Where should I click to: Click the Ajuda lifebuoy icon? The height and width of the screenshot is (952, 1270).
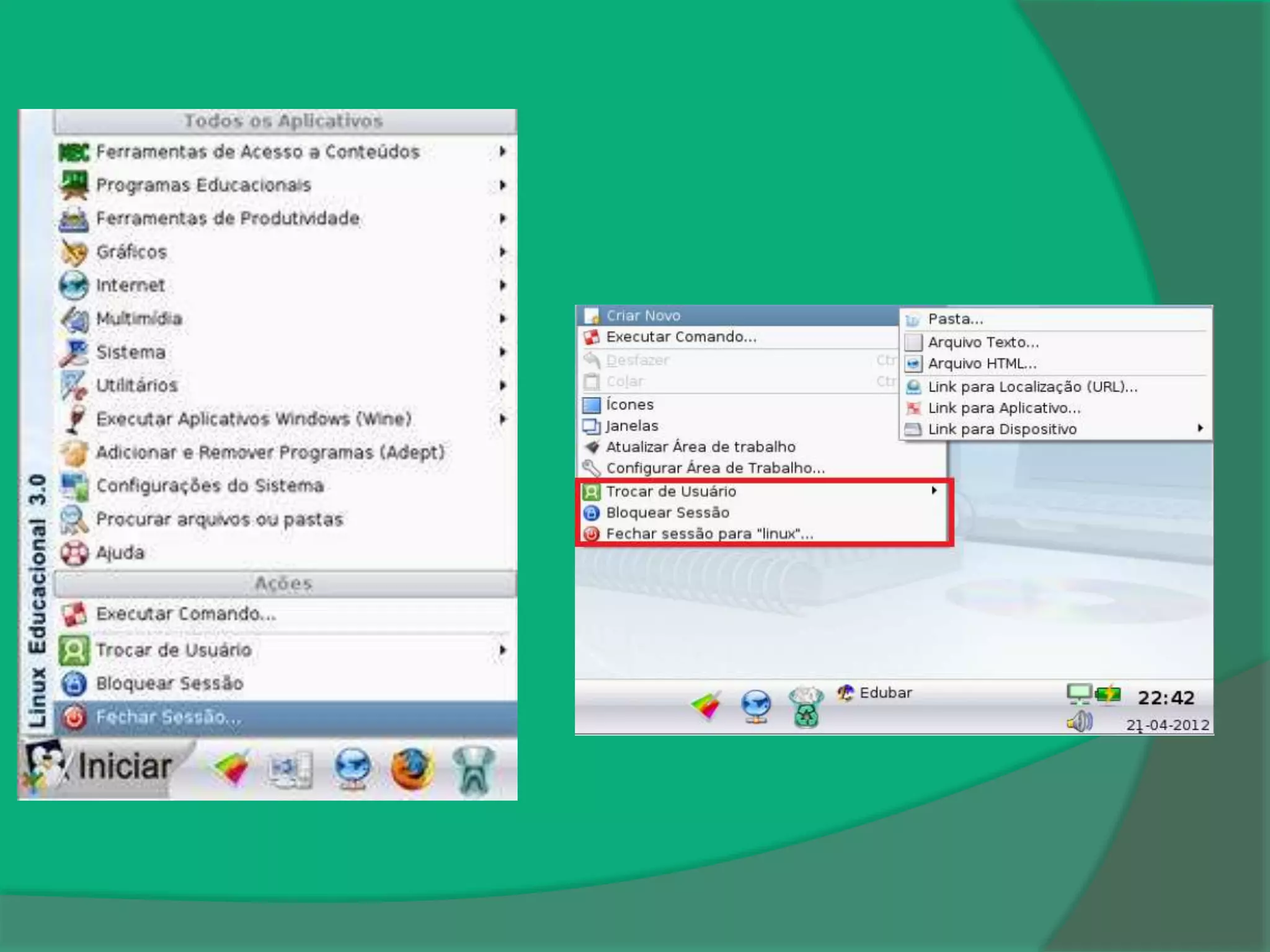click(x=74, y=553)
